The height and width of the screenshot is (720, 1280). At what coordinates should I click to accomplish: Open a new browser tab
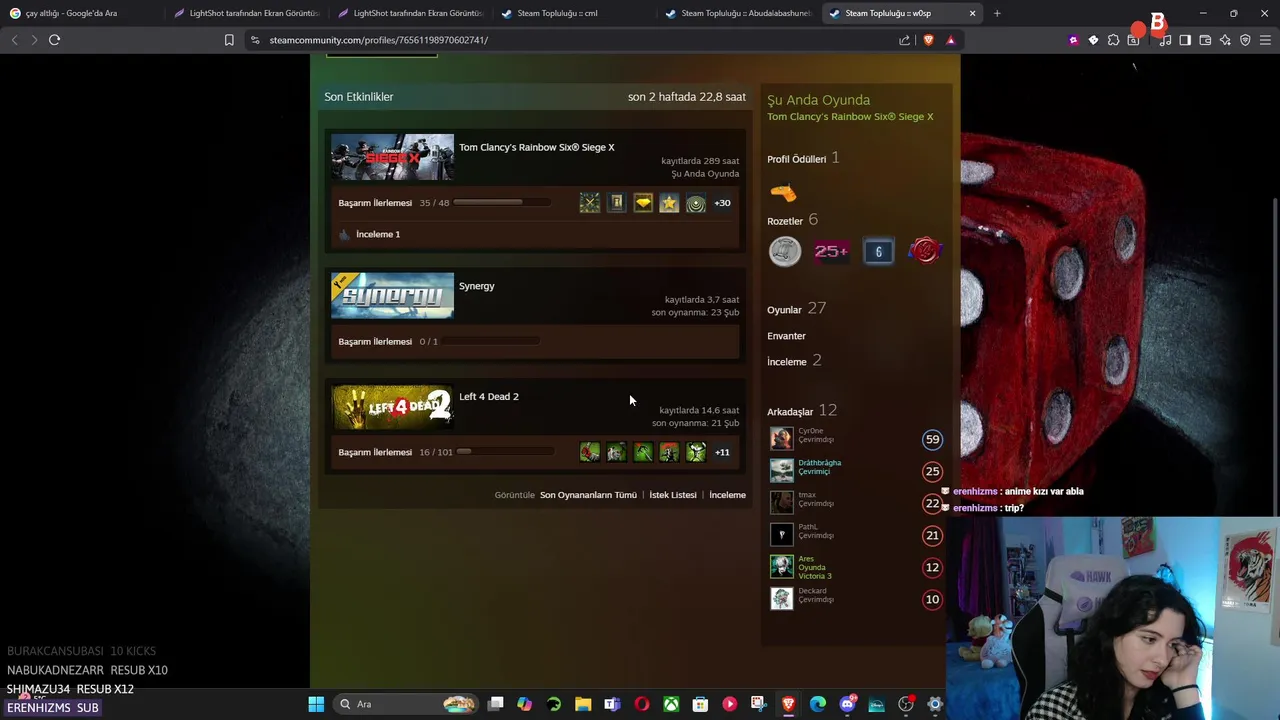click(997, 13)
